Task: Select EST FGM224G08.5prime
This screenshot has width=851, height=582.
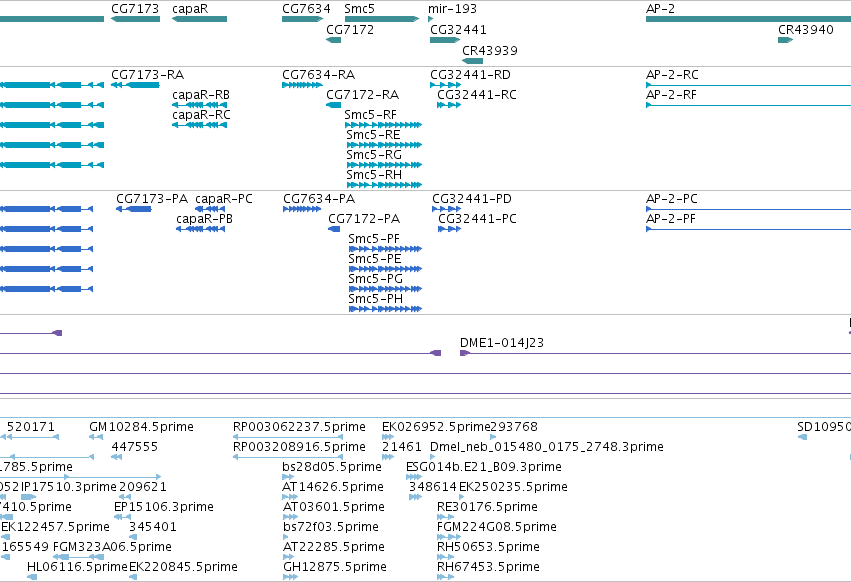Action: (449, 537)
